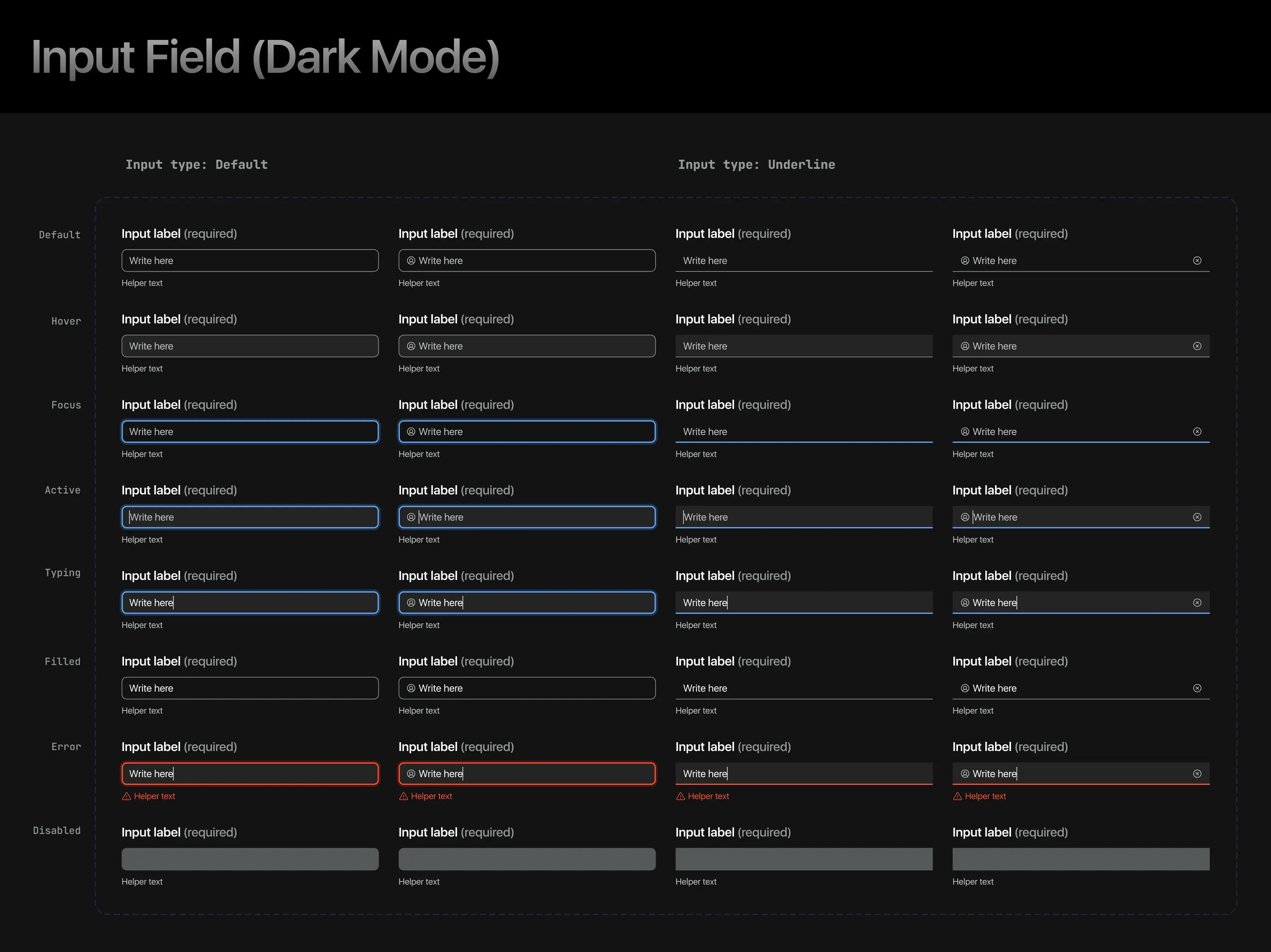This screenshot has height=952, width=1271.
Task: Click the user icon in Hover row underline input
Action: coord(965,346)
